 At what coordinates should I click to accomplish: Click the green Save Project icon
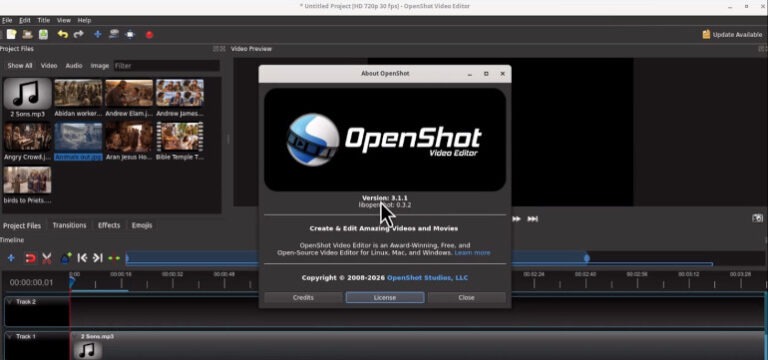click(x=44, y=34)
